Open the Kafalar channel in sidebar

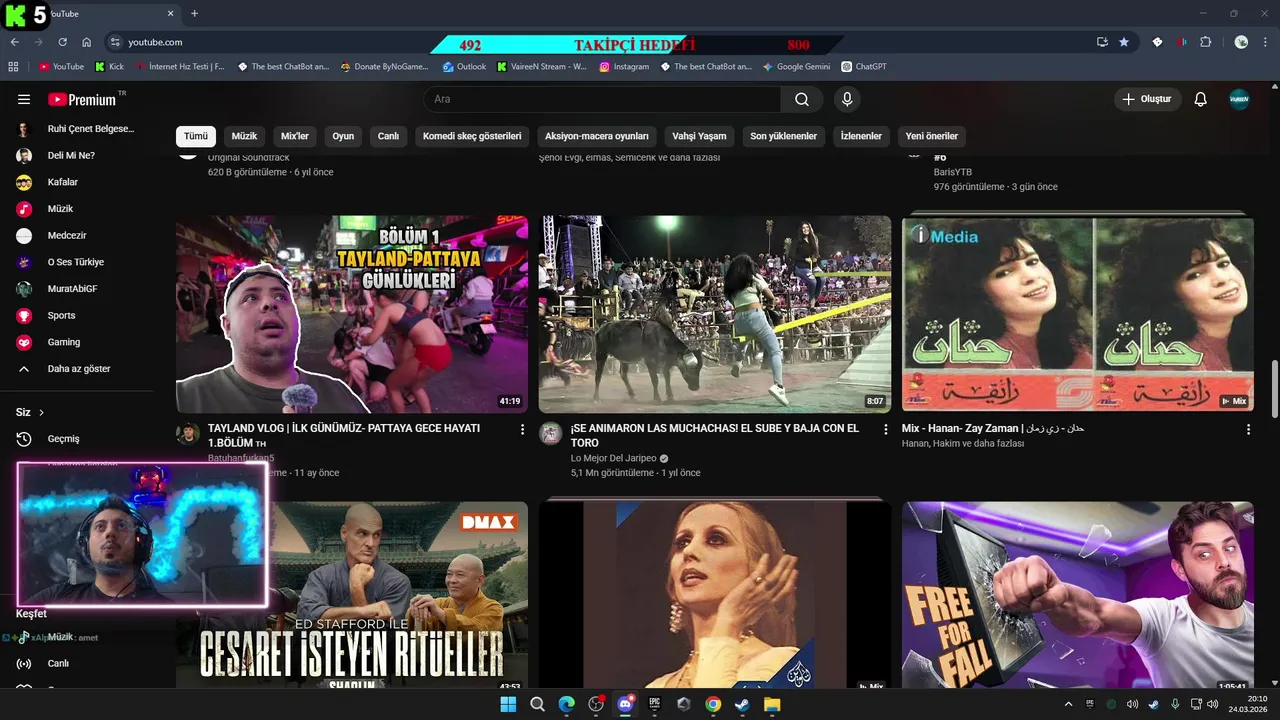[x=77, y=182]
